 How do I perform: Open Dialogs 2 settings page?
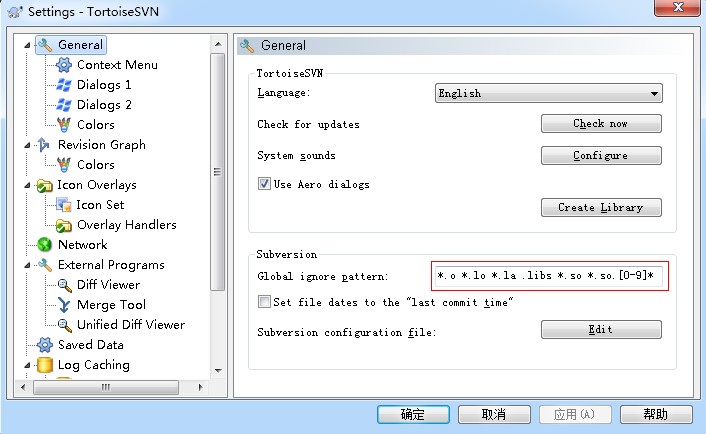(x=104, y=105)
